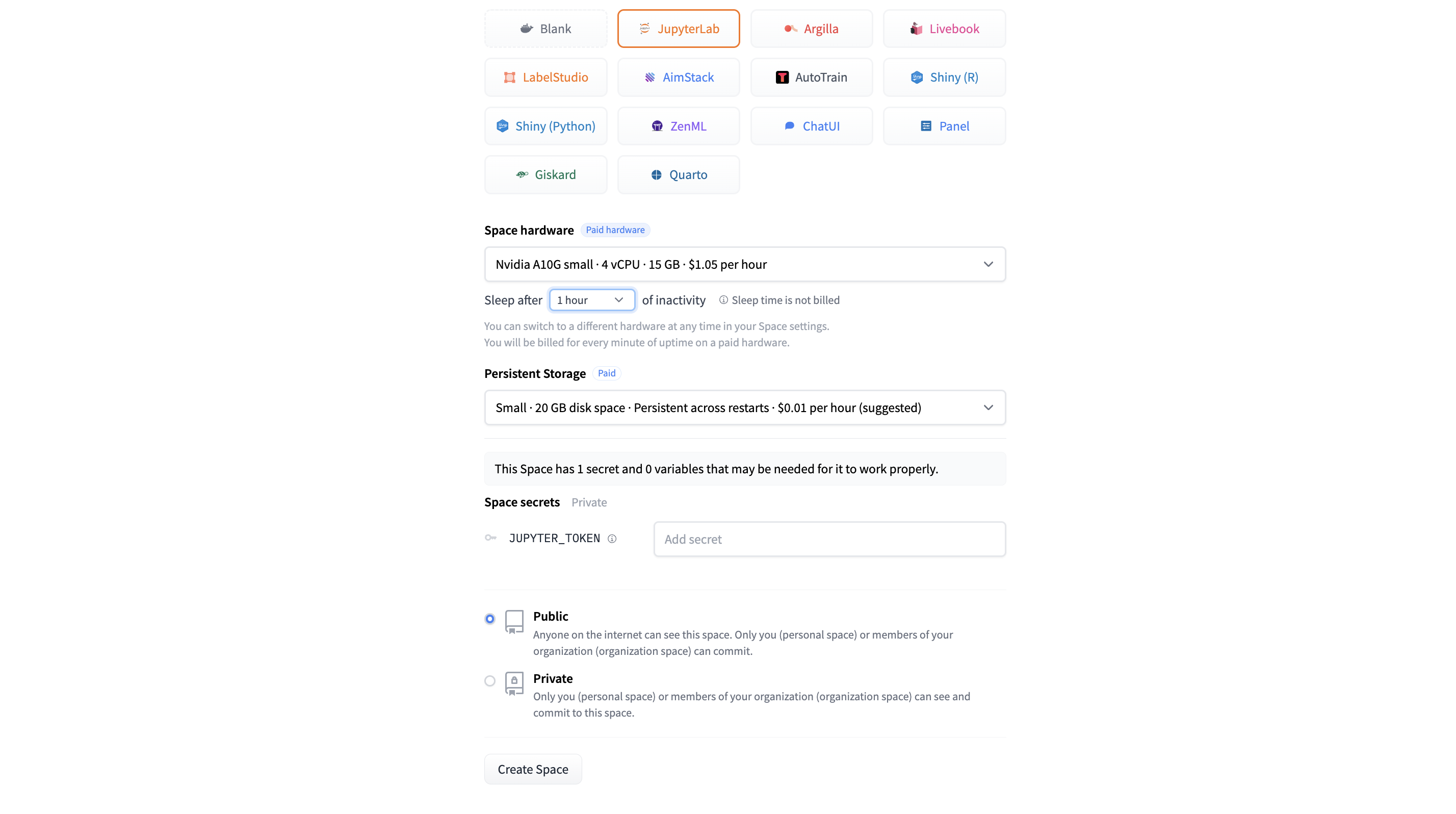This screenshot has width=1456, height=814.
Task: Expand the Persistent Storage dropdown
Action: (744, 408)
